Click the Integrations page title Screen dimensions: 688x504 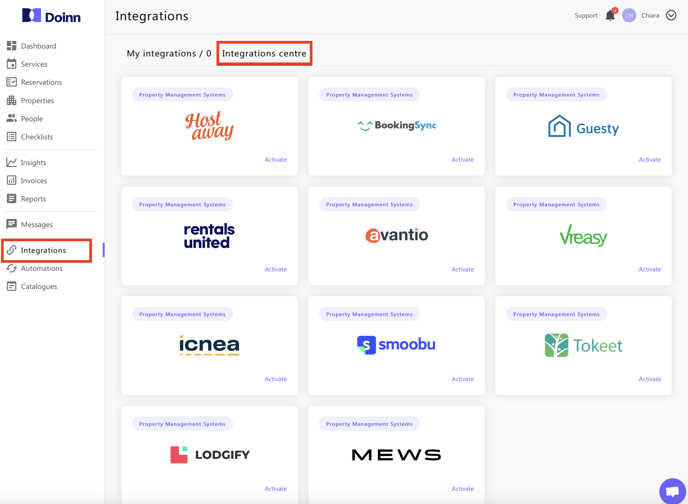coord(152,16)
